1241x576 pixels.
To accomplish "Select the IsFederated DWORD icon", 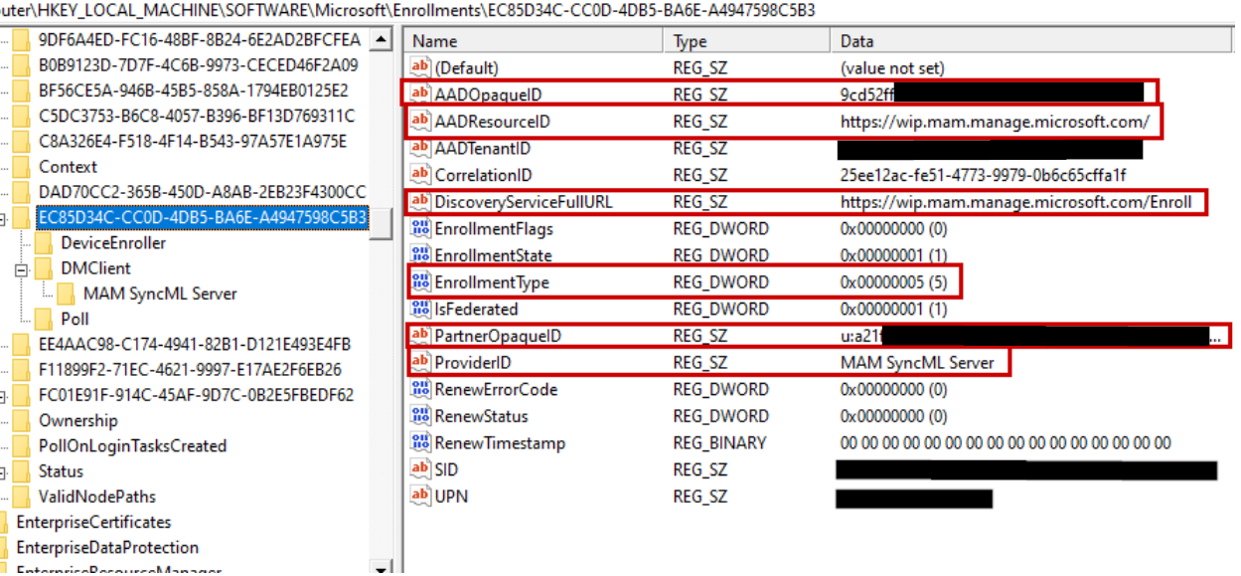I will pyautogui.click(x=420, y=309).
